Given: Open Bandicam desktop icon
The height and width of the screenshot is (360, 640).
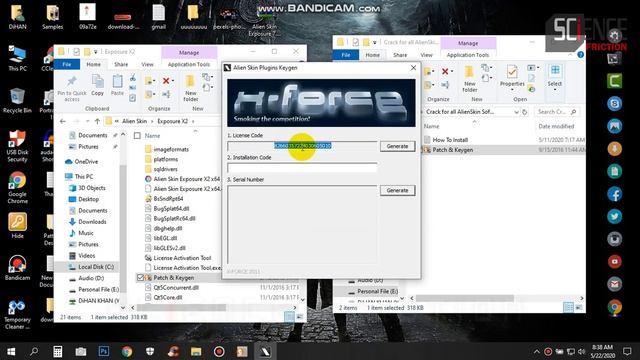Looking at the screenshot, I should click(17, 267).
